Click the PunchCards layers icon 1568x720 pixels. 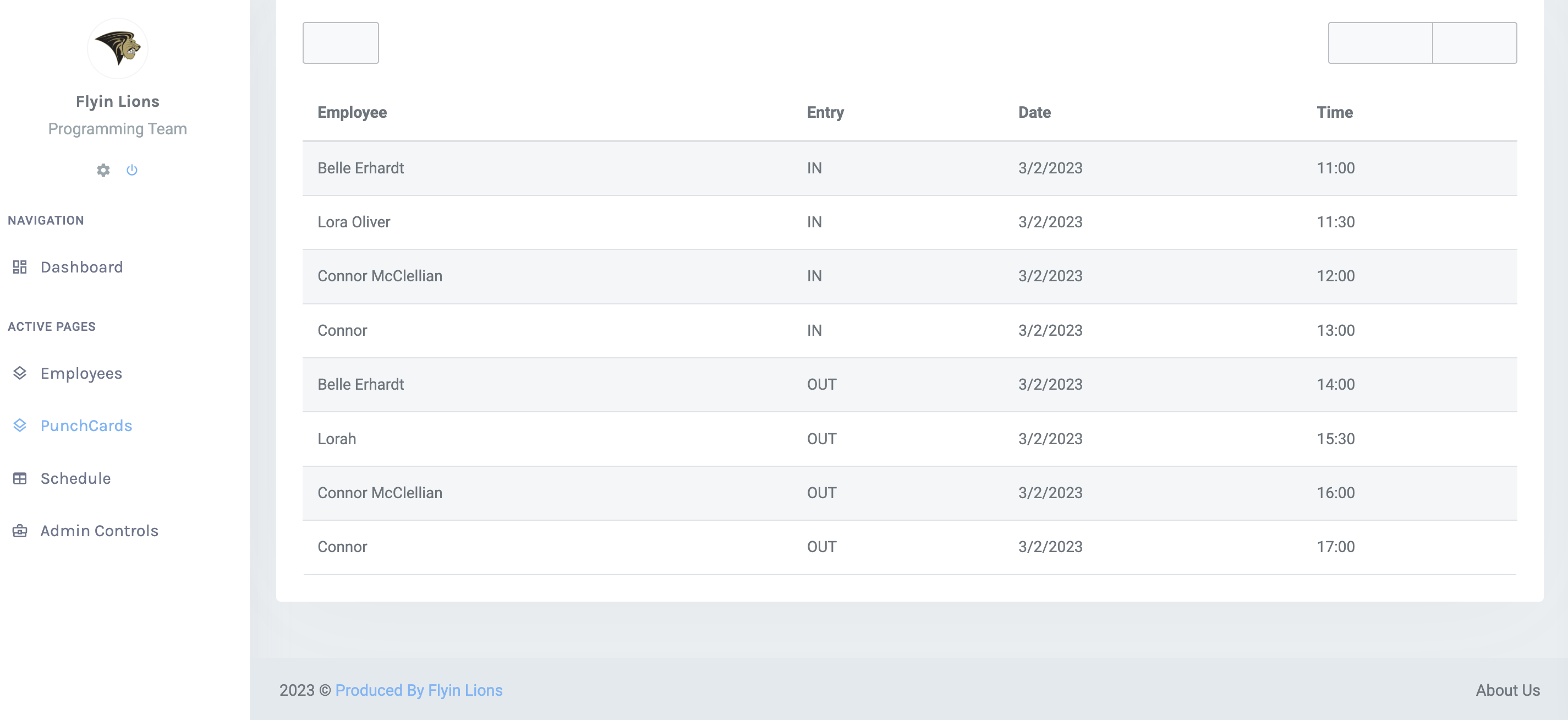(x=20, y=425)
